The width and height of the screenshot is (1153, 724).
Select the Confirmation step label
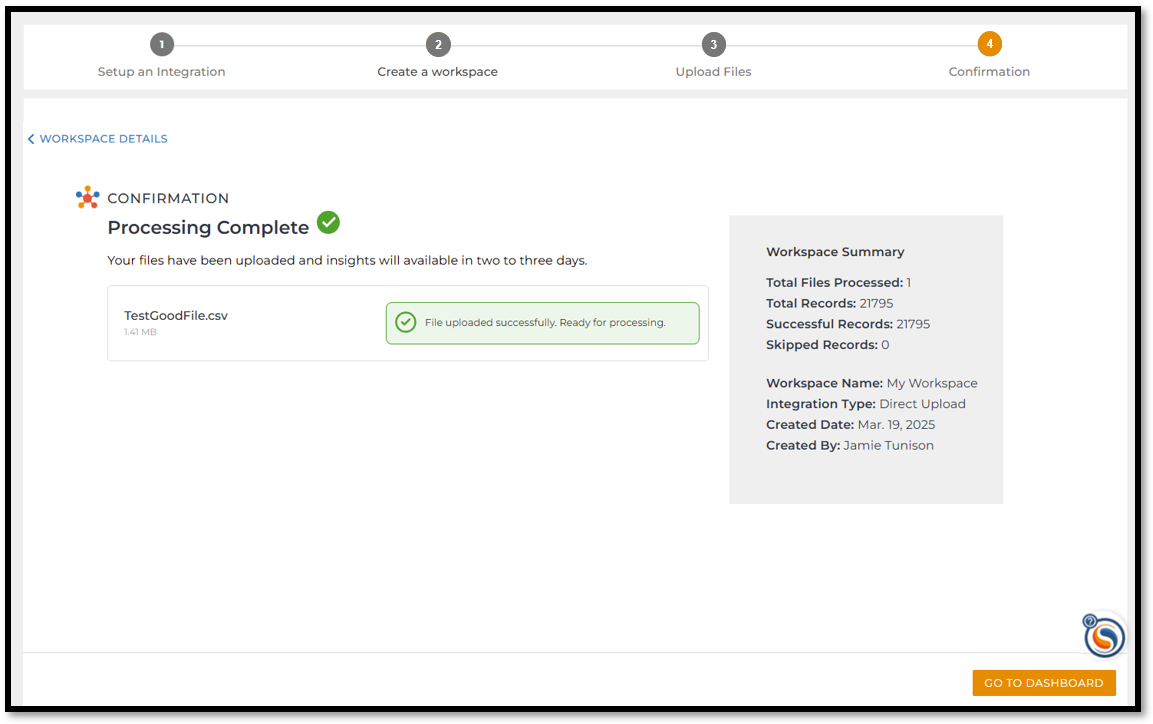point(989,71)
